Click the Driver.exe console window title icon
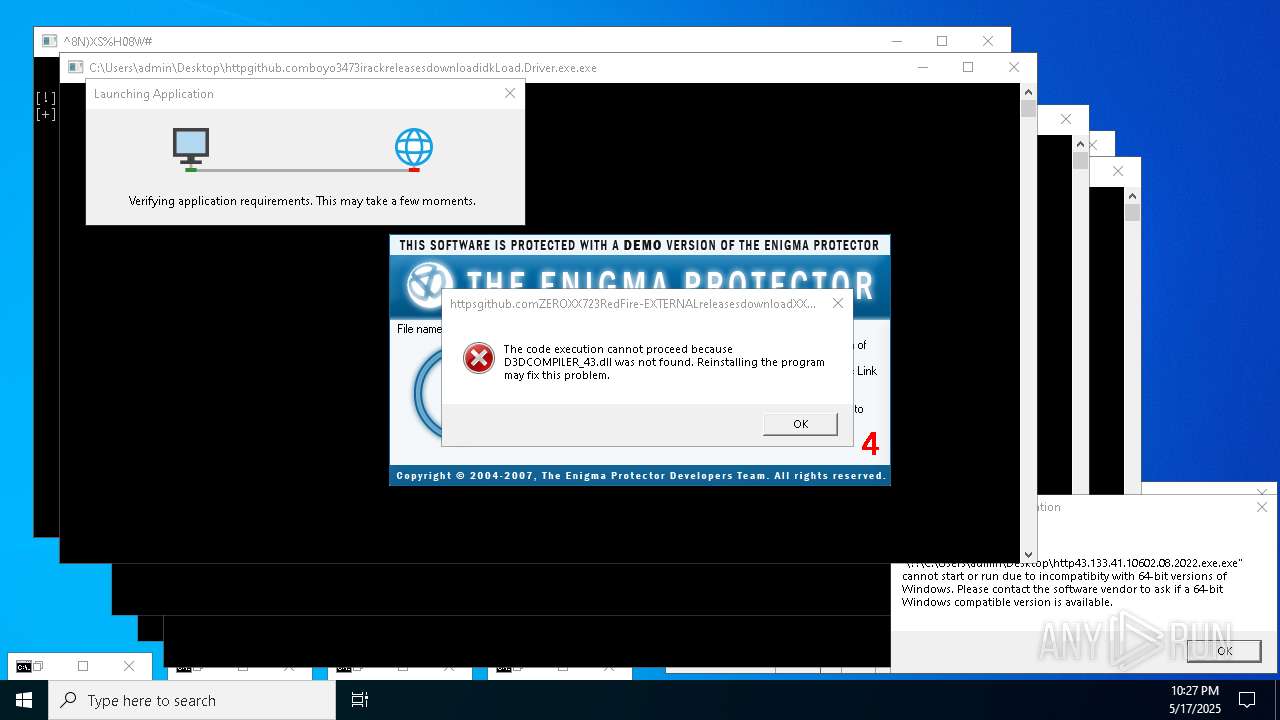Viewport: 1280px width, 720px height. click(75, 68)
